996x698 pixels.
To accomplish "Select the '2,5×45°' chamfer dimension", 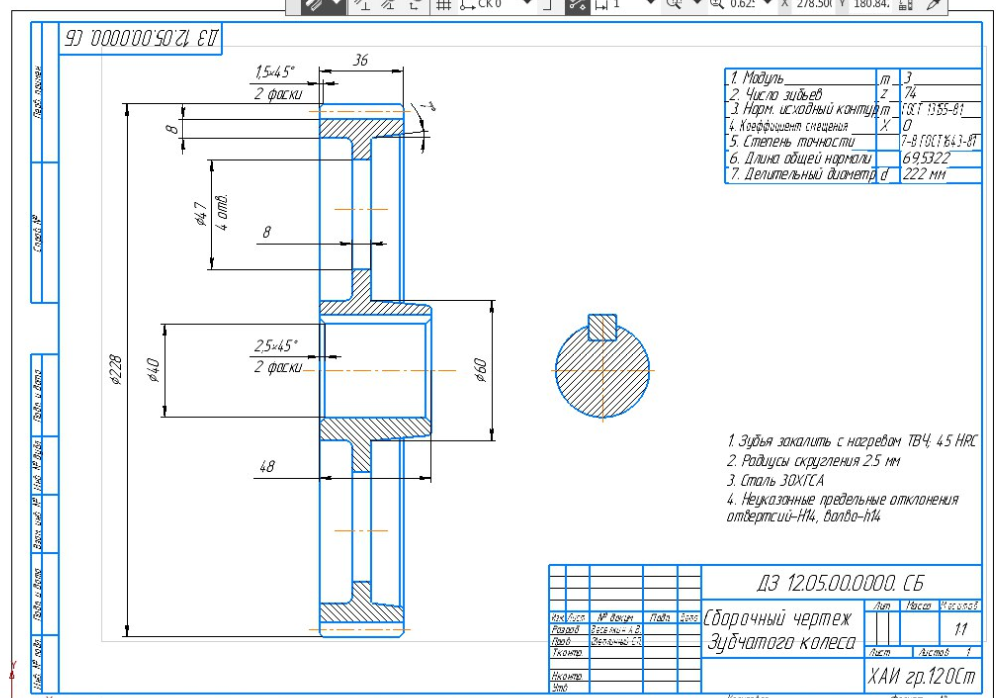I will (x=275, y=346).
